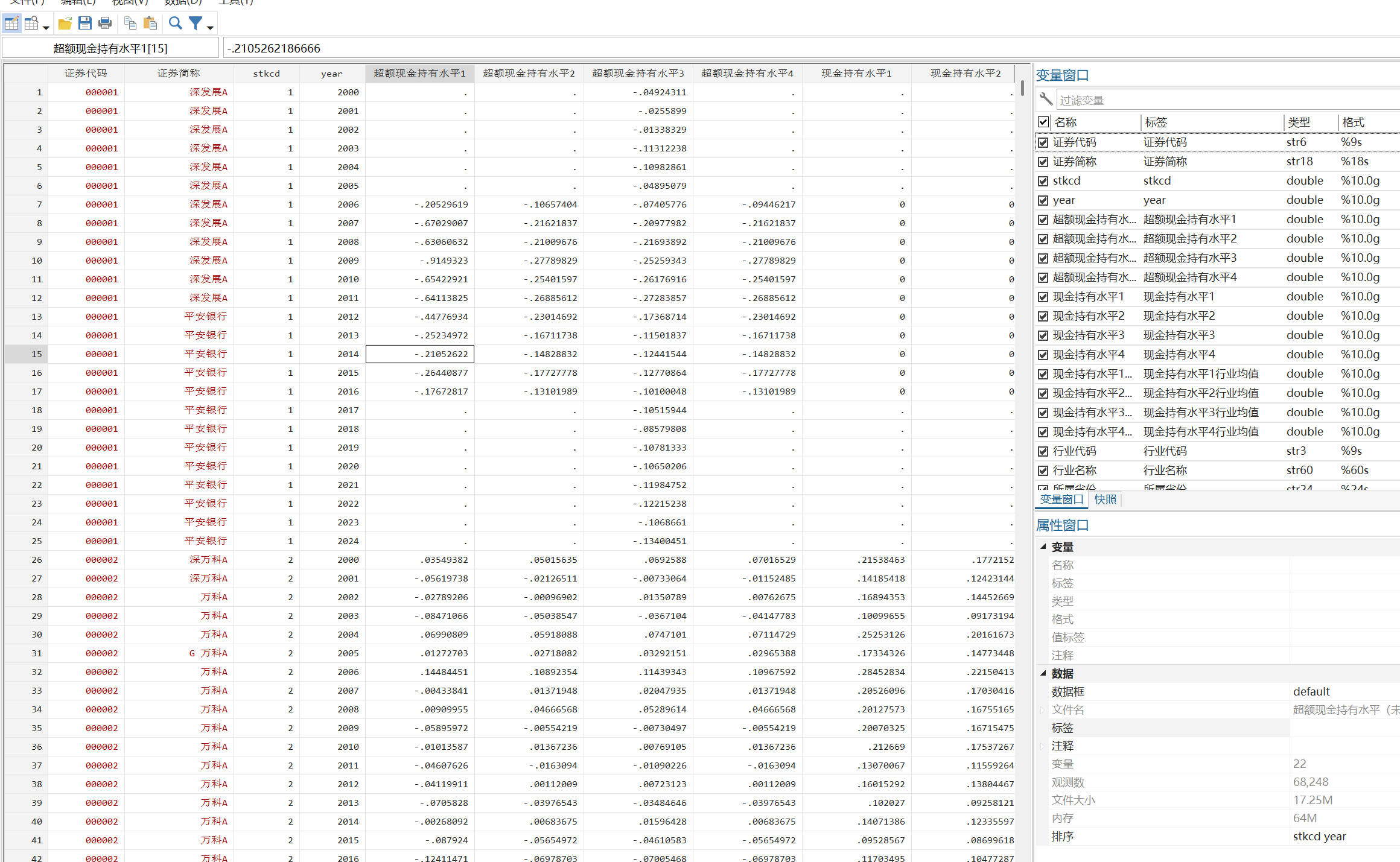Collapse the 变量 section in properties
Viewport: 1400px width, 862px height.
[1043, 547]
